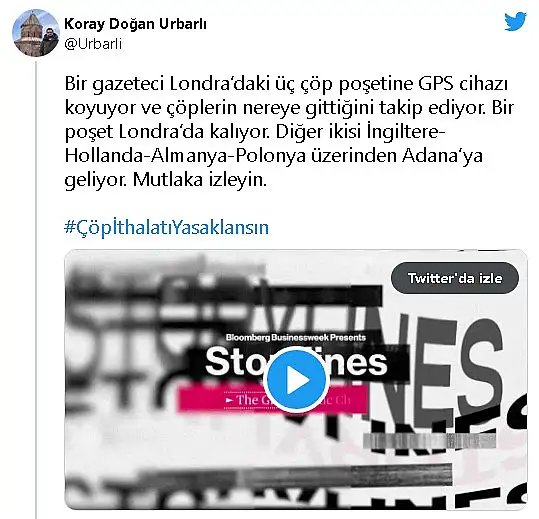This screenshot has height=519, width=539.
Task: Open the #ÇöpİthalatıYasaklansın hashtag
Action: 166,228
